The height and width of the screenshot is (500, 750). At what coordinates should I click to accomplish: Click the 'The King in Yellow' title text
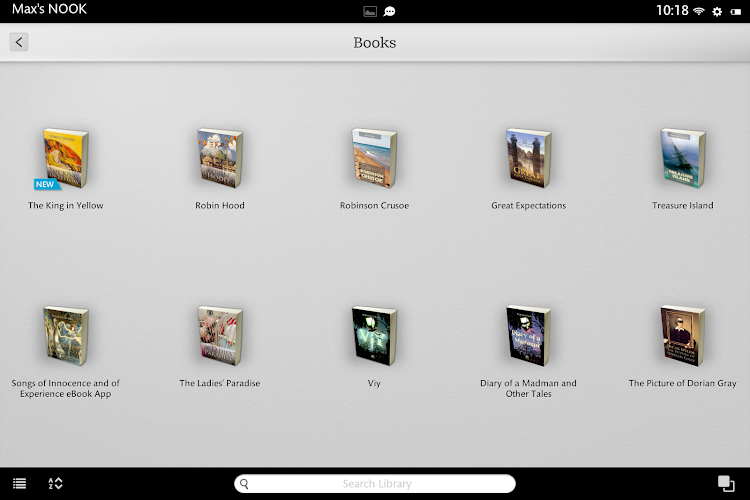[66, 205]
